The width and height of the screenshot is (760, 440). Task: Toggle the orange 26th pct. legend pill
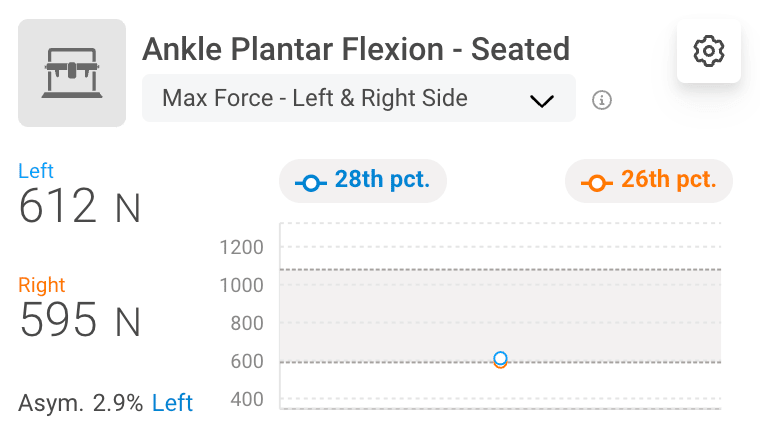649,181
